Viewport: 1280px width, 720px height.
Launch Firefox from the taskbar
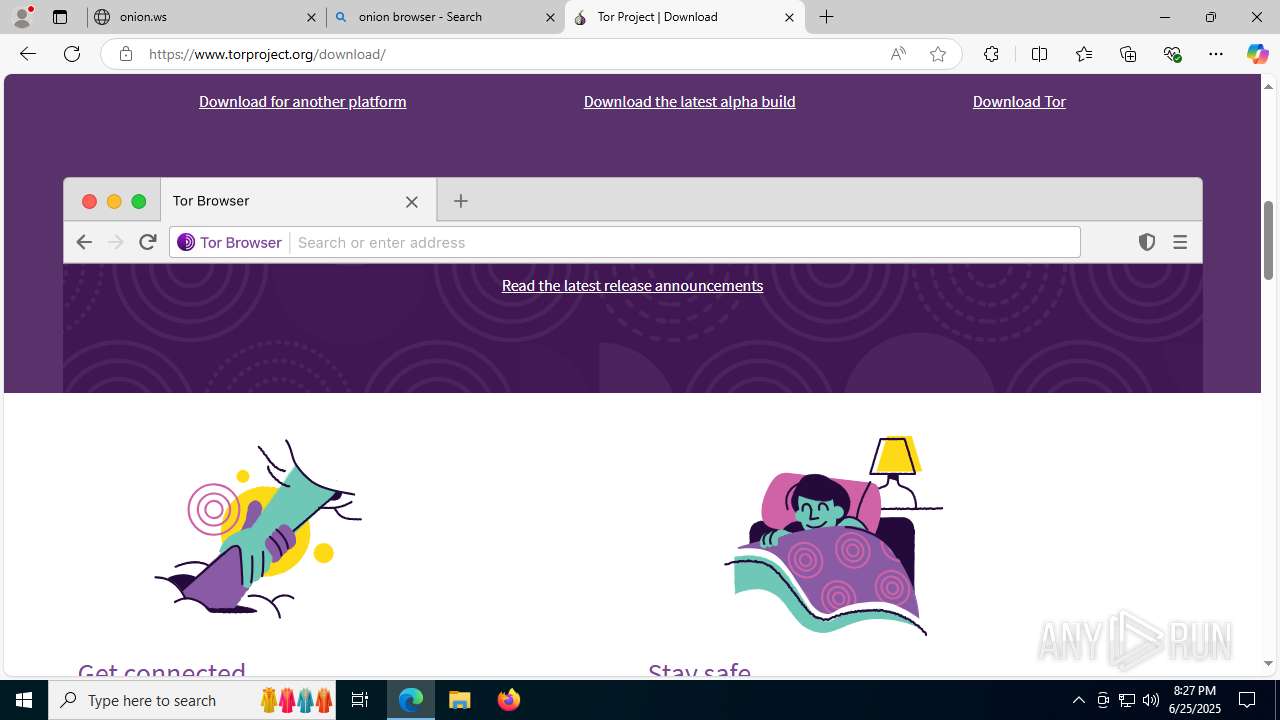point(508,700)
